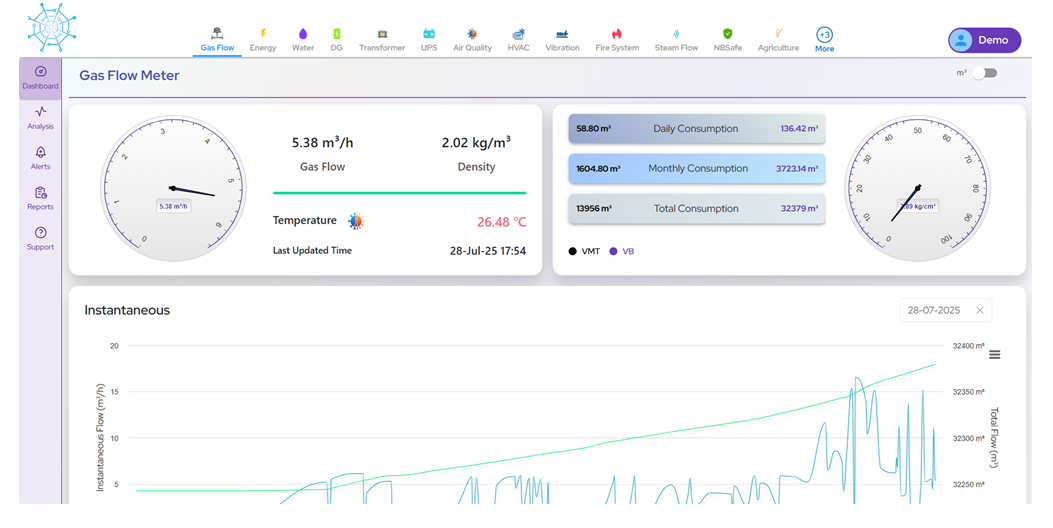Open the Transformer module
Viewport: 1053px width, 528px height.
(382, 40)
